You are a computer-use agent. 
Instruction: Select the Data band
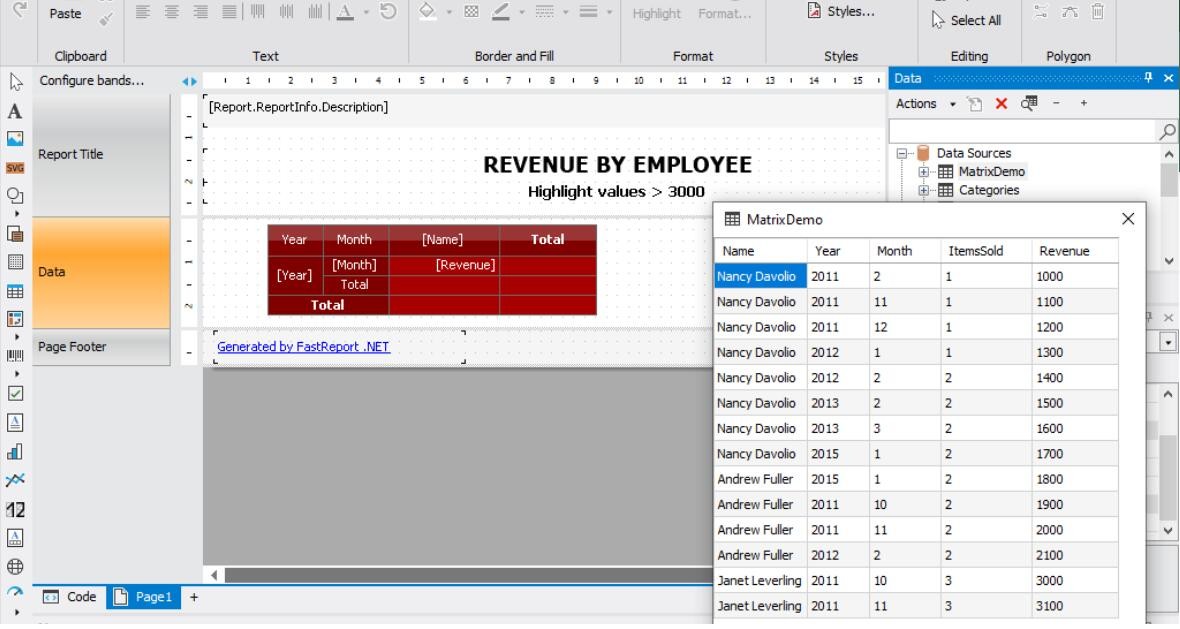pyautogui.click(x=101, y=272)
